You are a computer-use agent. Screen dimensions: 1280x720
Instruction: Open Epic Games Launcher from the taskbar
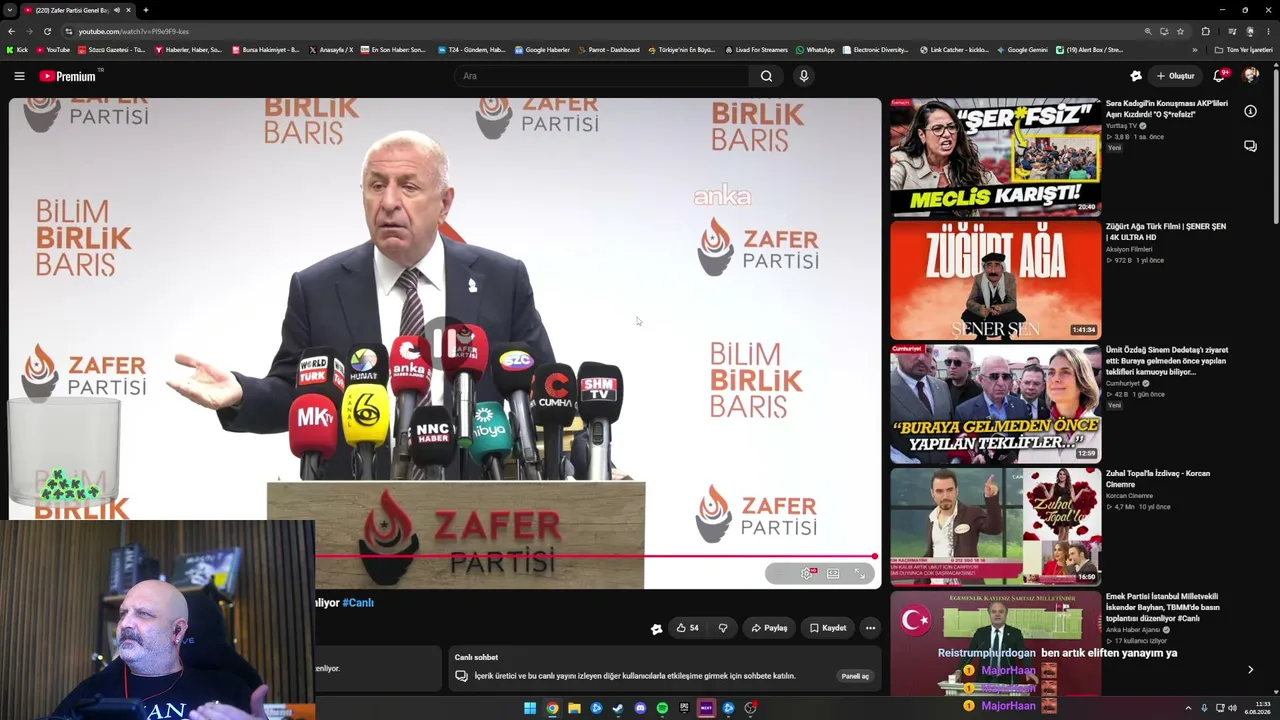[684, 708]
